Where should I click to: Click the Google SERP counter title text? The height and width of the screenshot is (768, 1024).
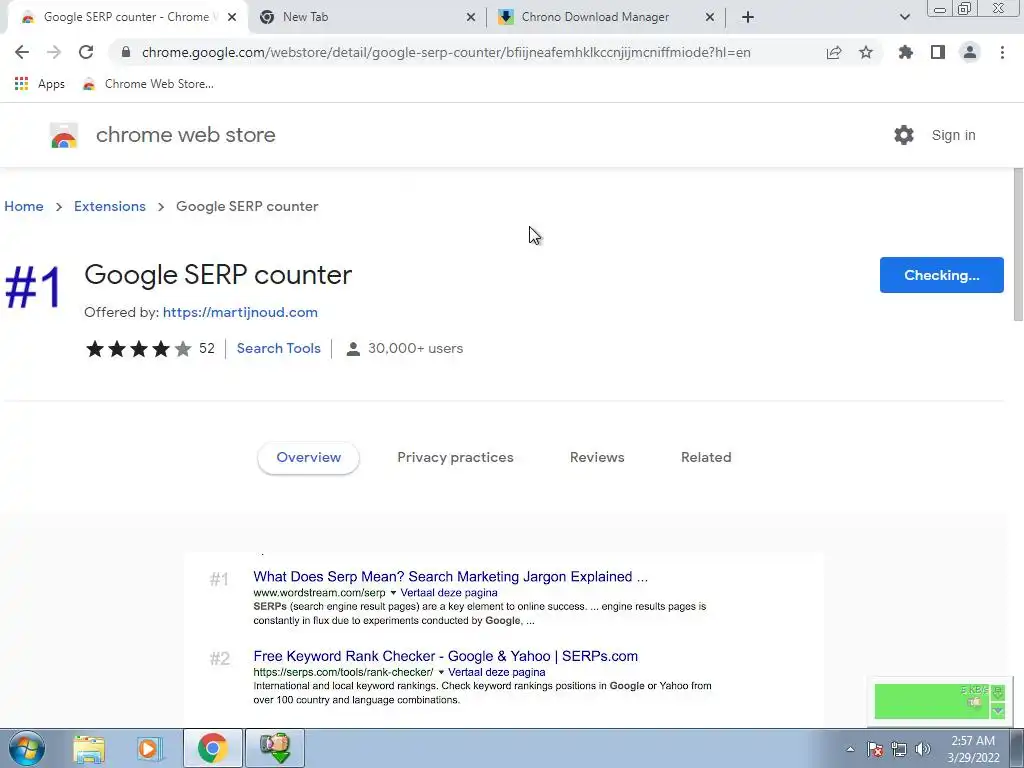pos(217,275)
